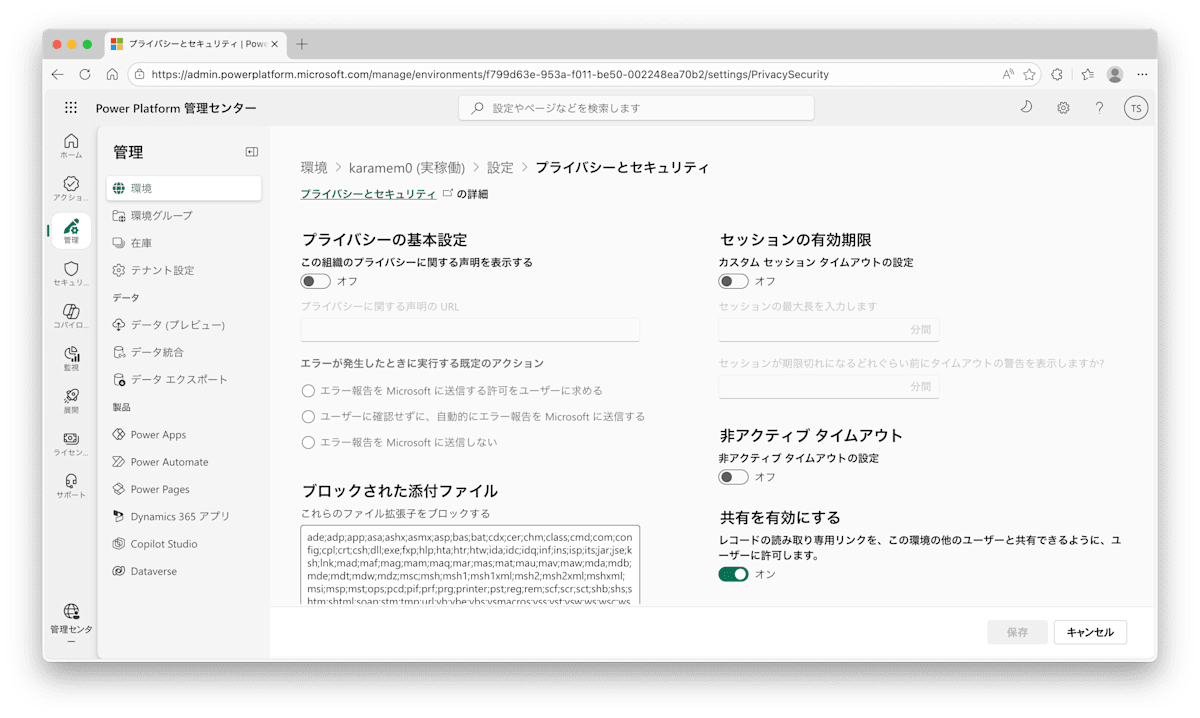The height and width of the screenshot is (718, 1200).
Task: Add page to favorites star
Action: (x=1028, y=74)
